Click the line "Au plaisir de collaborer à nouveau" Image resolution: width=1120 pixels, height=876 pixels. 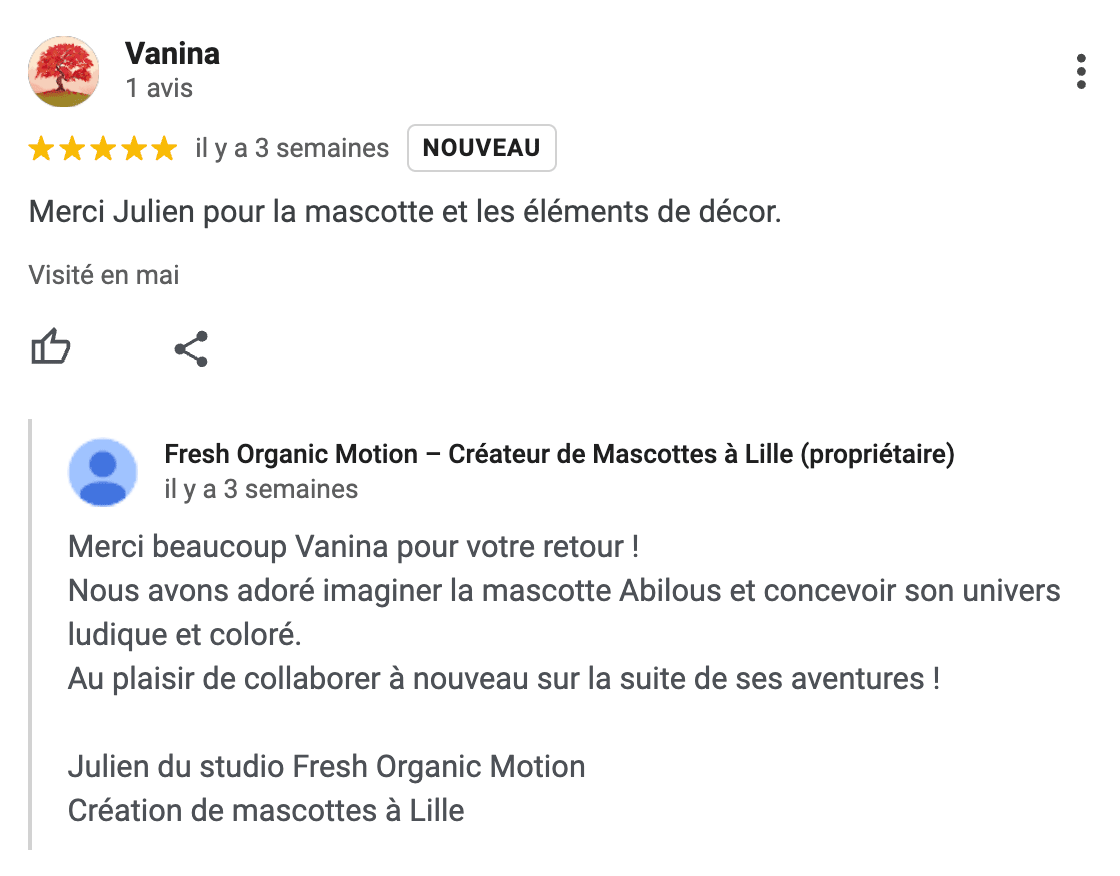point(503,679)
